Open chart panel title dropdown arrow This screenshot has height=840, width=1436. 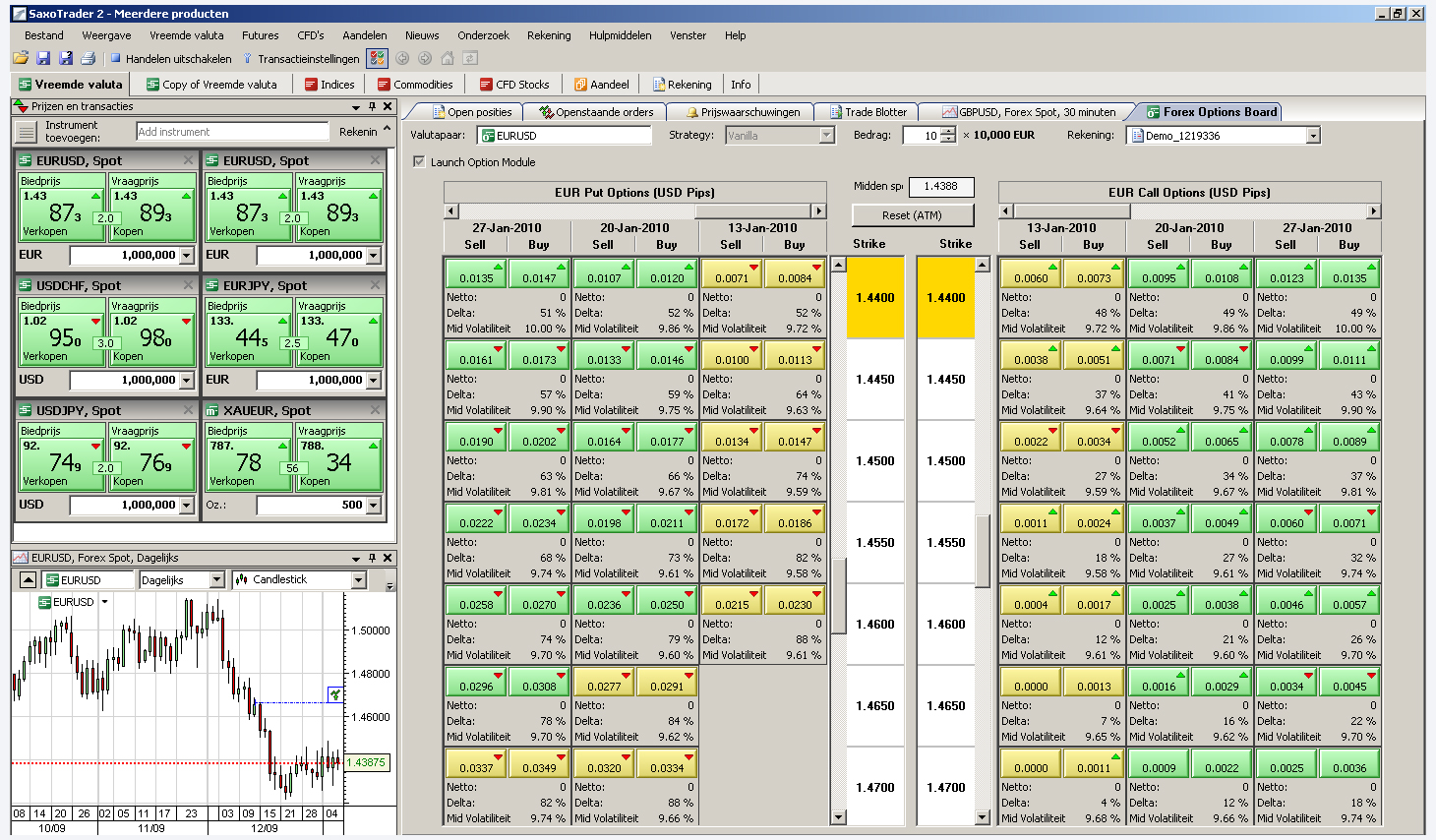(356, 558)
